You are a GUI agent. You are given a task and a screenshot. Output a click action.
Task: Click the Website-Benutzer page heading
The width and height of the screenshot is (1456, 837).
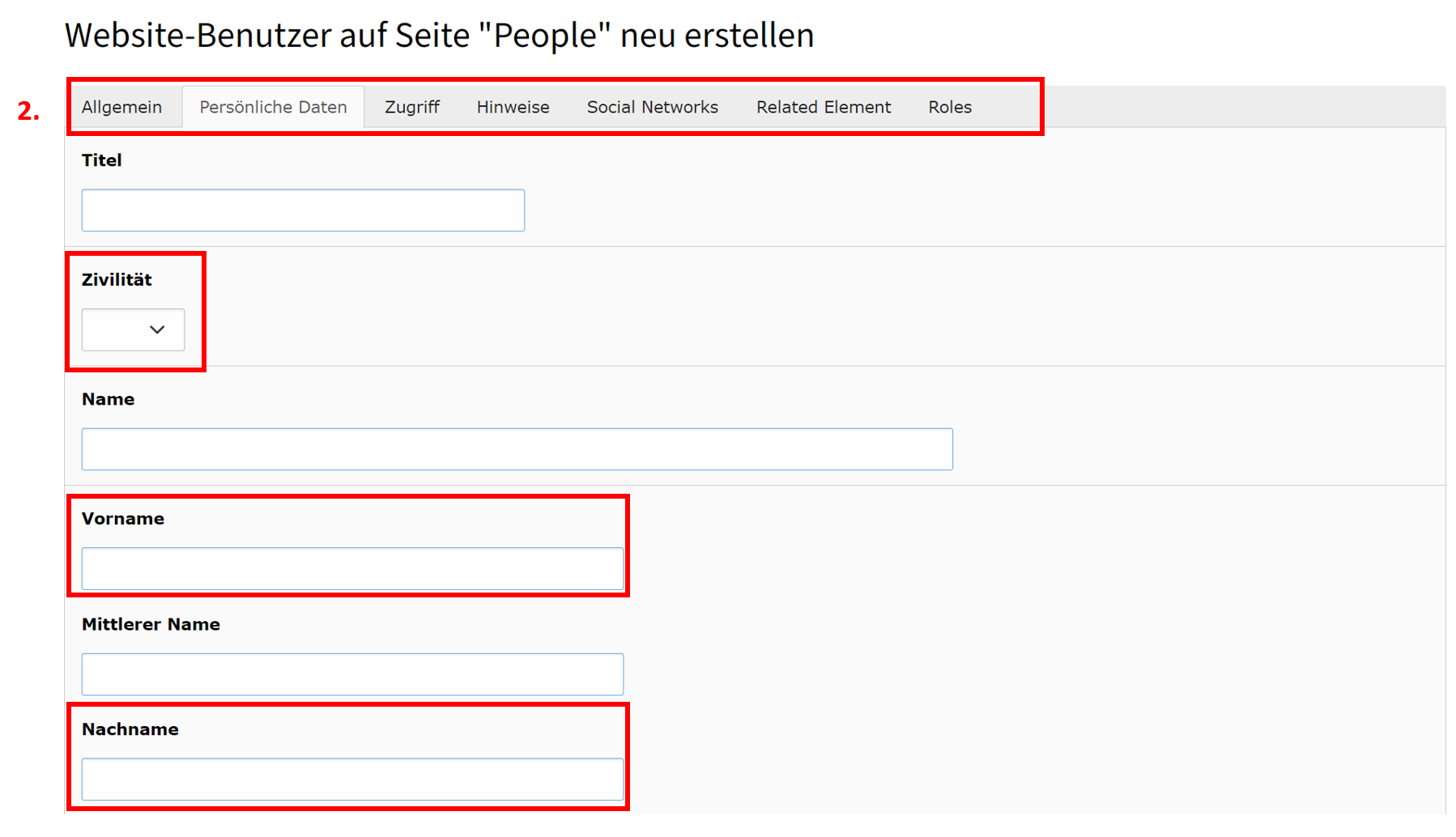coord(440,36)
